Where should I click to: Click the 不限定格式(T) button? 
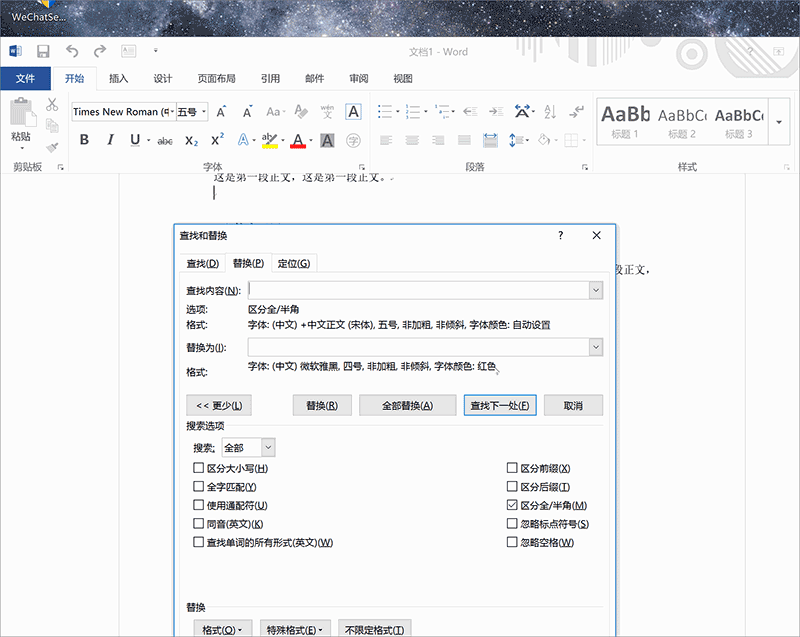coord(374,630)
